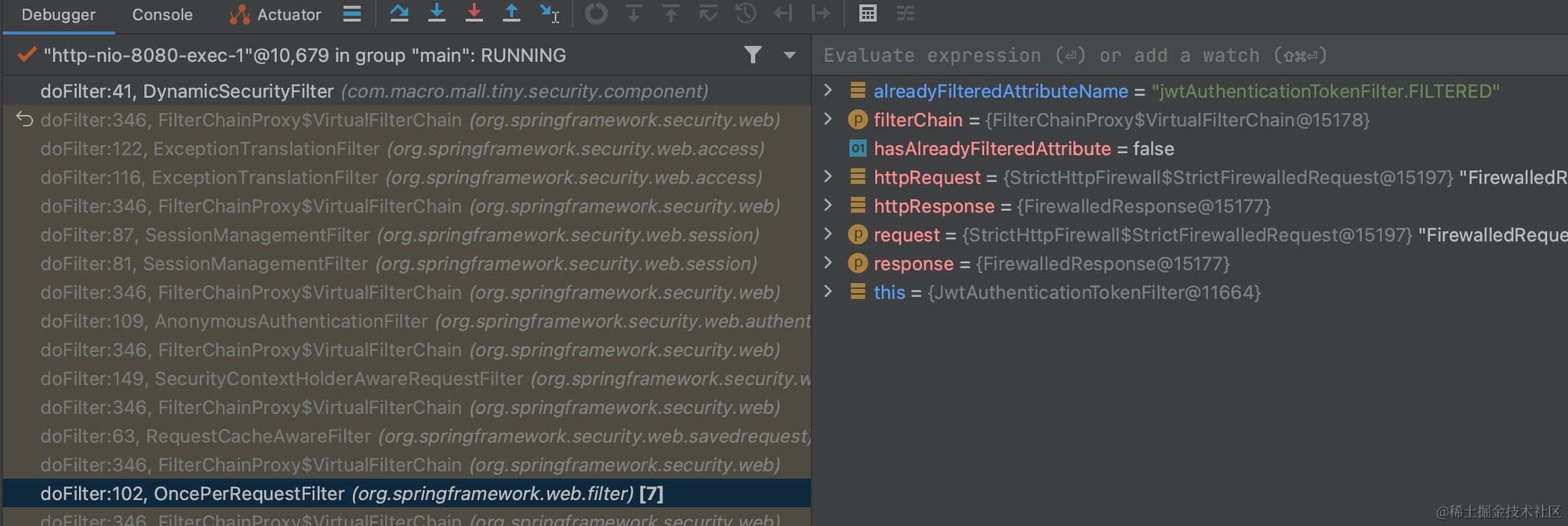Open the thread selector dropdown arrow
Screen dimensions: 1568x526
789,55
